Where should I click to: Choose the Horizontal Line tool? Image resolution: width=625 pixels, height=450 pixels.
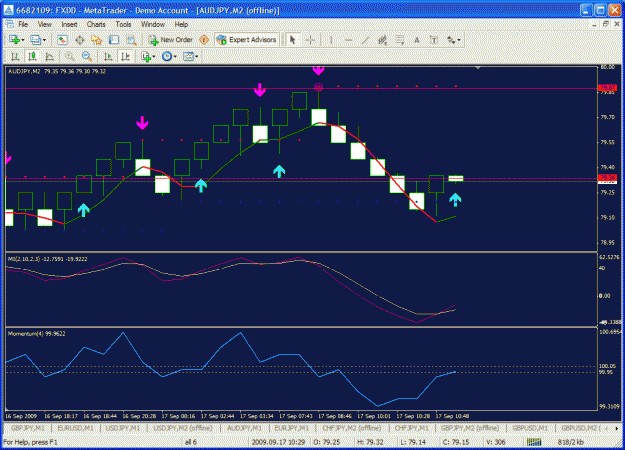[348, 40]
